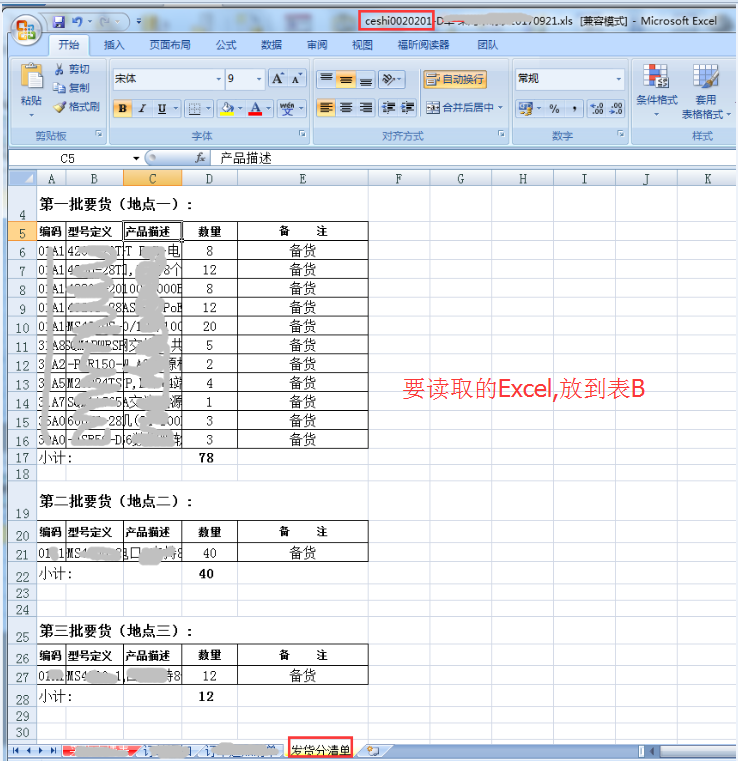The width and height of the screenshot is (738, 761).
Task: Apply fill color bucket icon
Action: [227, 109]
